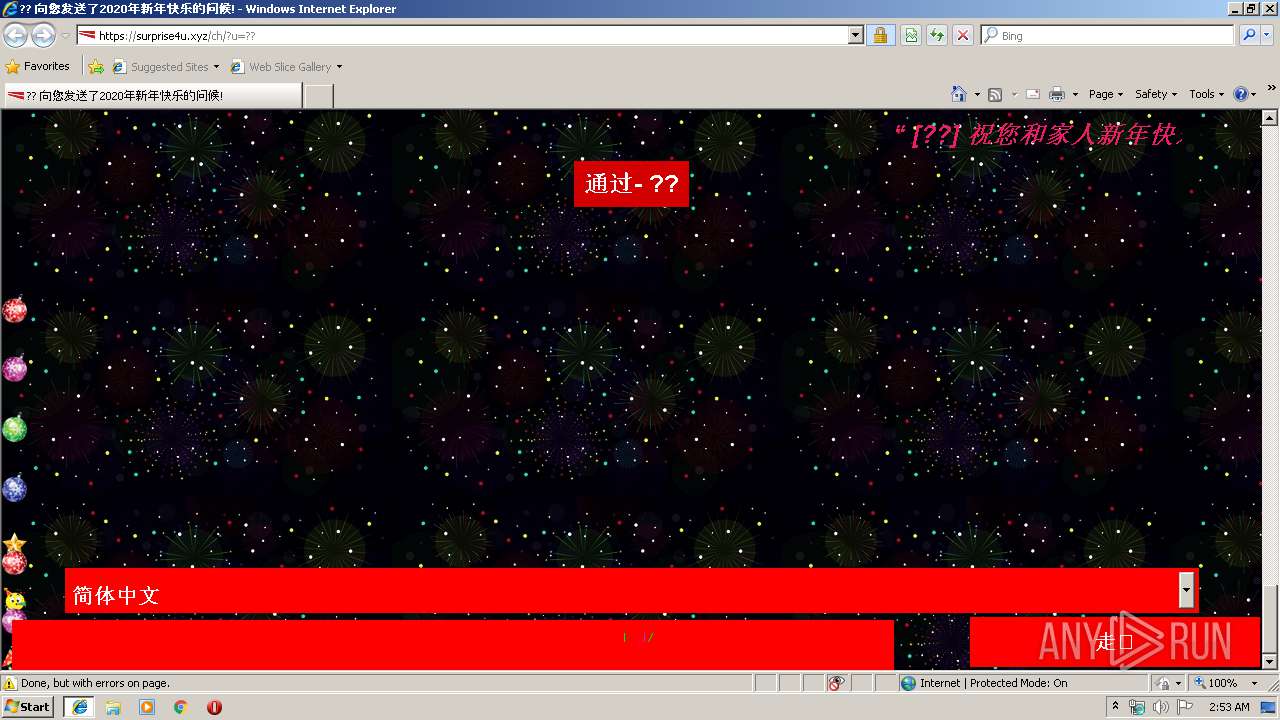Image resolution: width=1280 pixels, height=720 pixels.
Task: Click the Help question mark icon
Action: coord(1241,94)
